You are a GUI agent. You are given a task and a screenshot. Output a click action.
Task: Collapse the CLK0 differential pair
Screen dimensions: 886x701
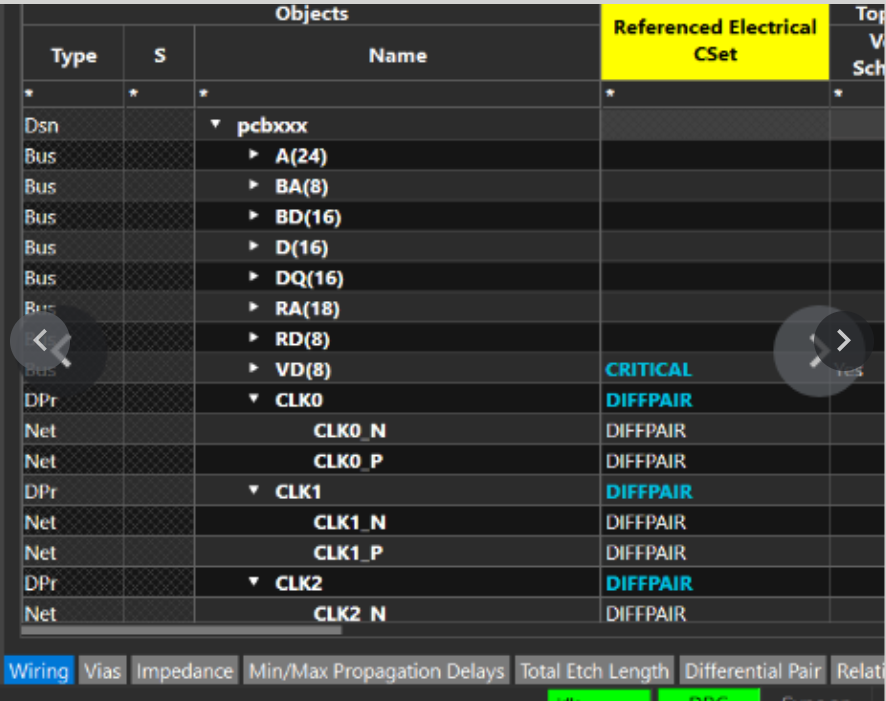pyautogui.click(x=254, y=400)
